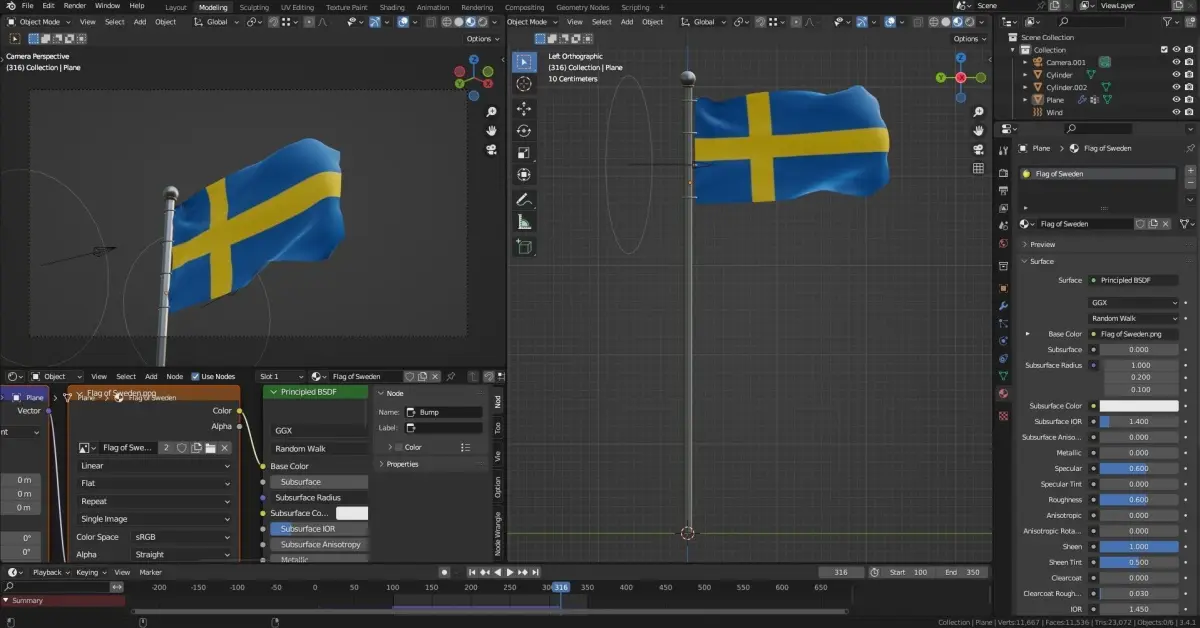Open GGX distribution dropdown in properties panel
Screen dimensions: 1200x628
(1133, 302)
